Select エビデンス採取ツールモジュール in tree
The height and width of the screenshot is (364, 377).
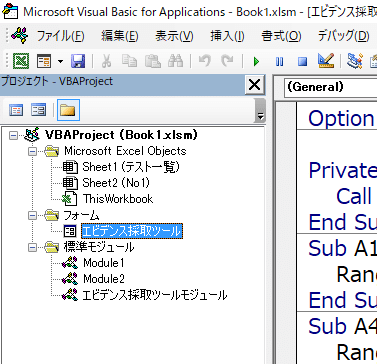tap(155, 295)
